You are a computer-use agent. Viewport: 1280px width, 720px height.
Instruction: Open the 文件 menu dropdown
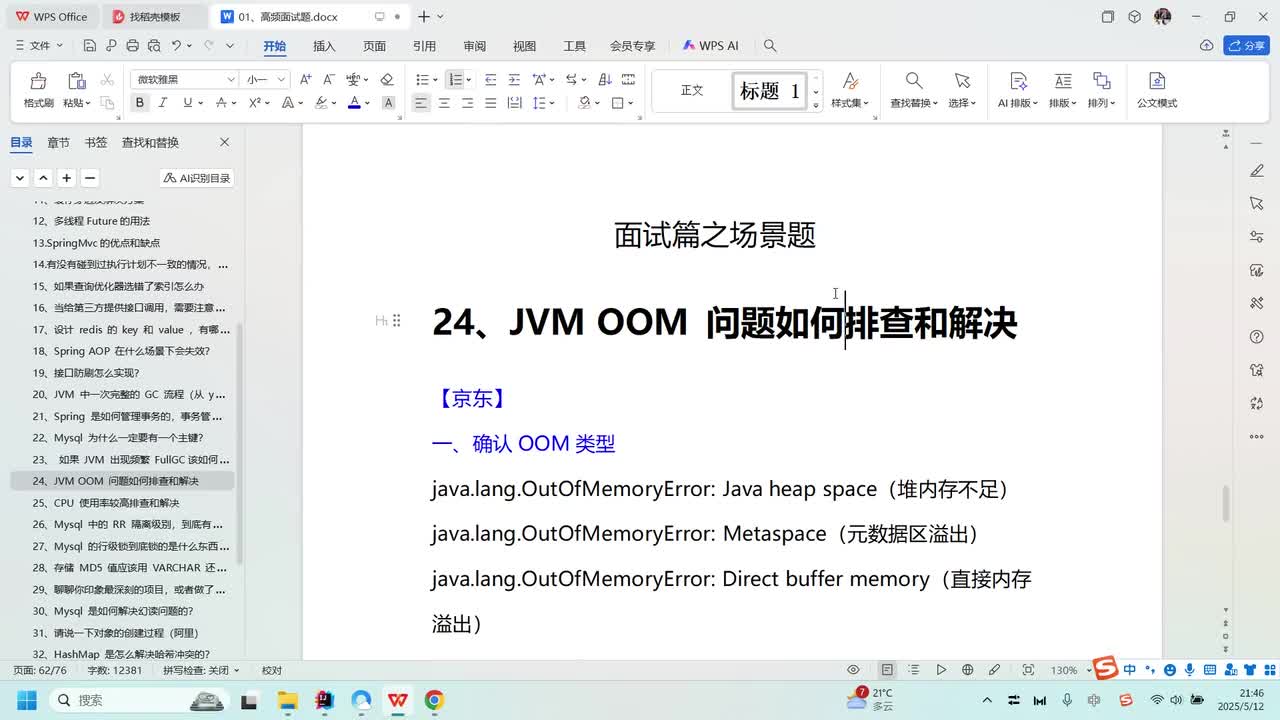40,46
